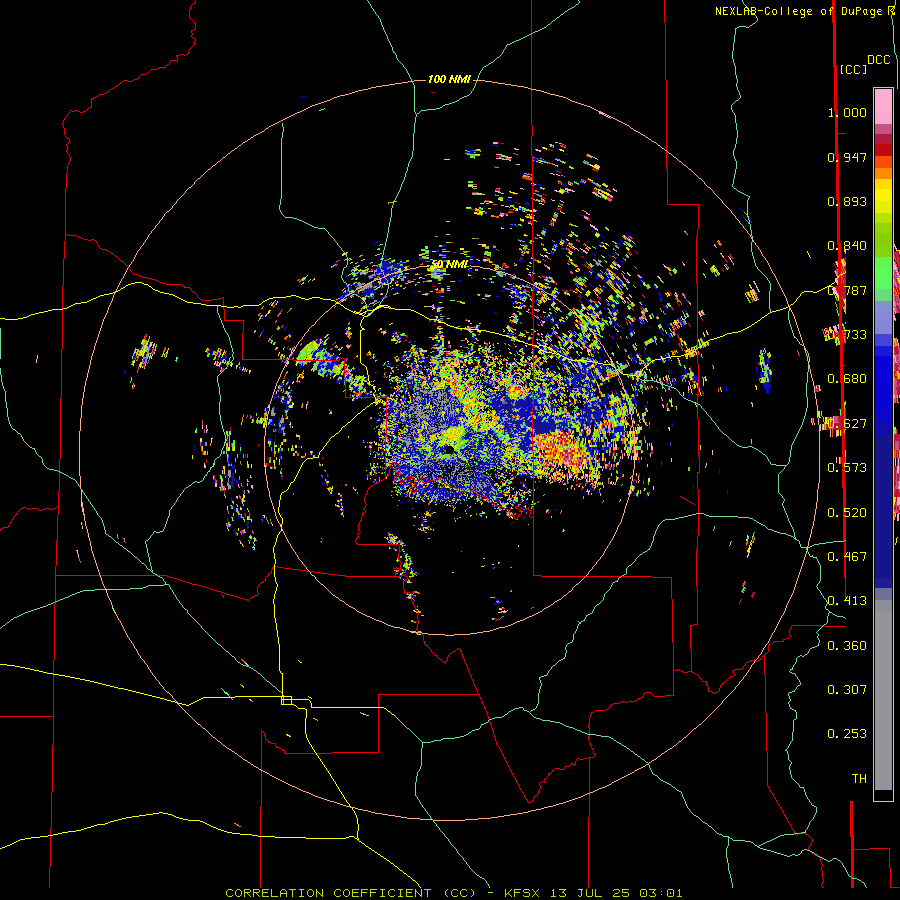This screenshot has width=900, height=900.
Task: Click the legend value 0.413
Action: 847,601
